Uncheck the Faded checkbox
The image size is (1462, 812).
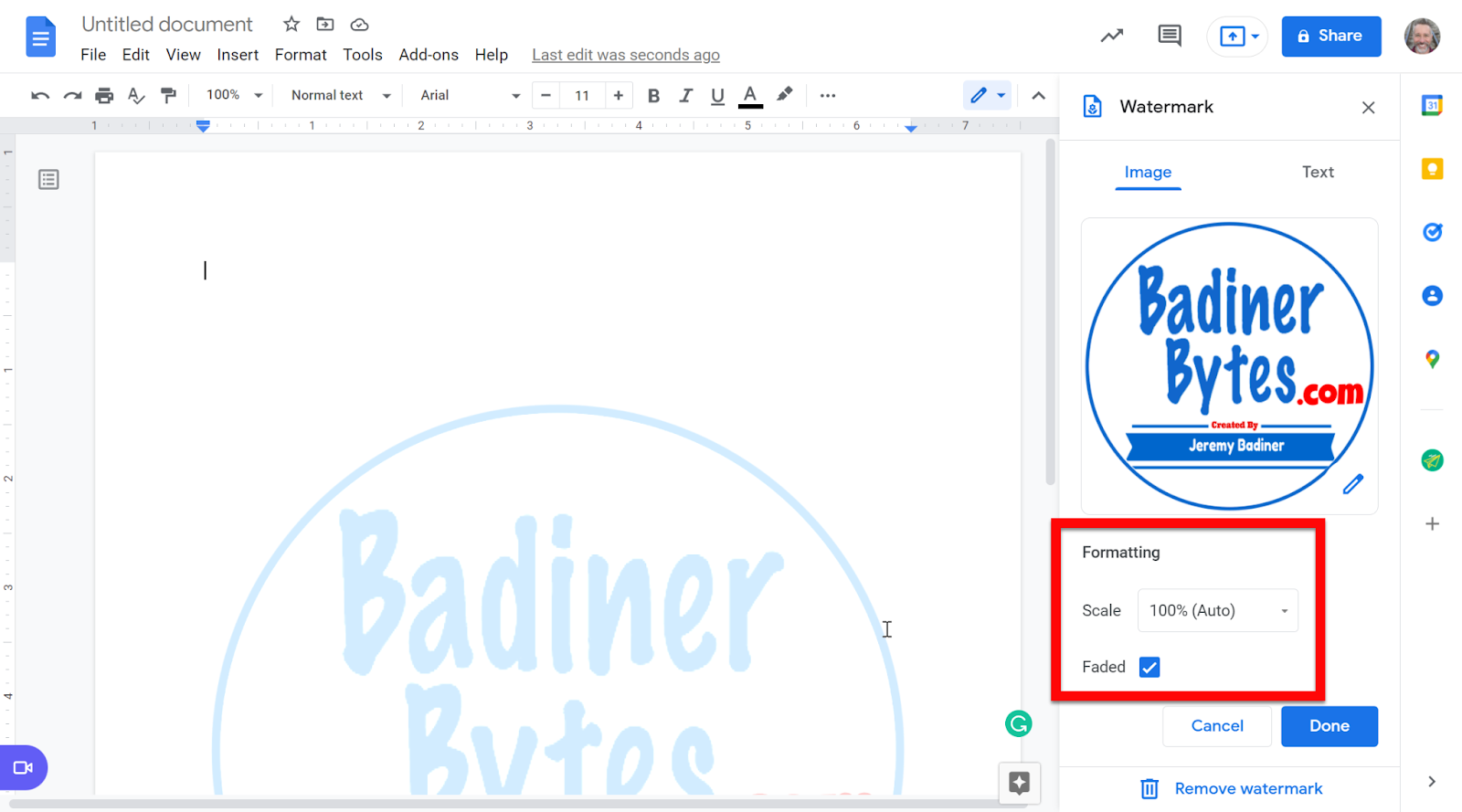1149,667
